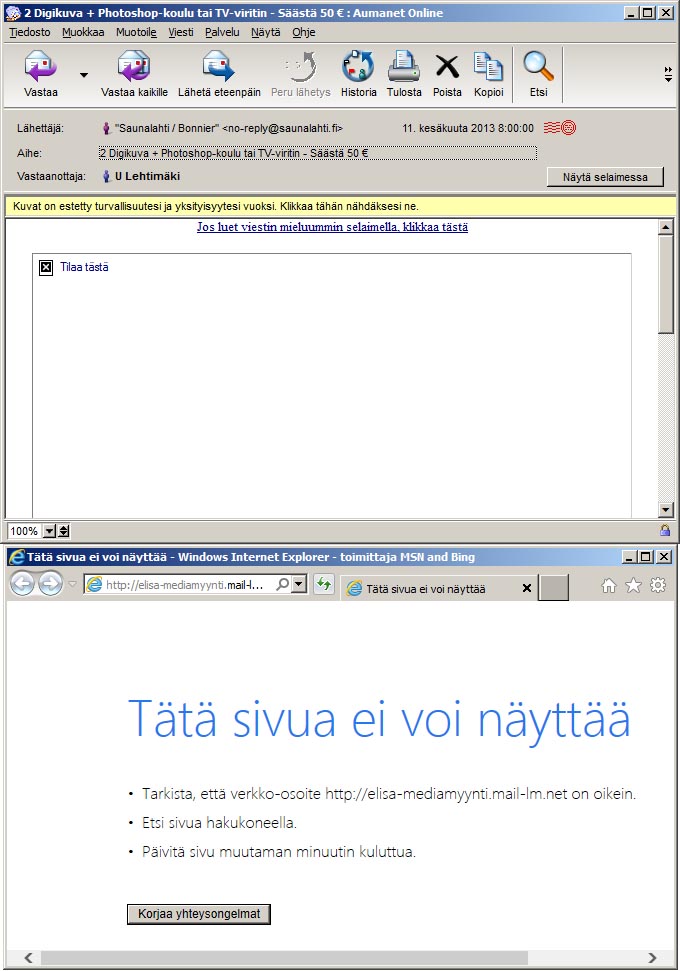Screen dimensions: 680x971
Task: Select the Aihe subject field
Action: click(x=318, y=153)
